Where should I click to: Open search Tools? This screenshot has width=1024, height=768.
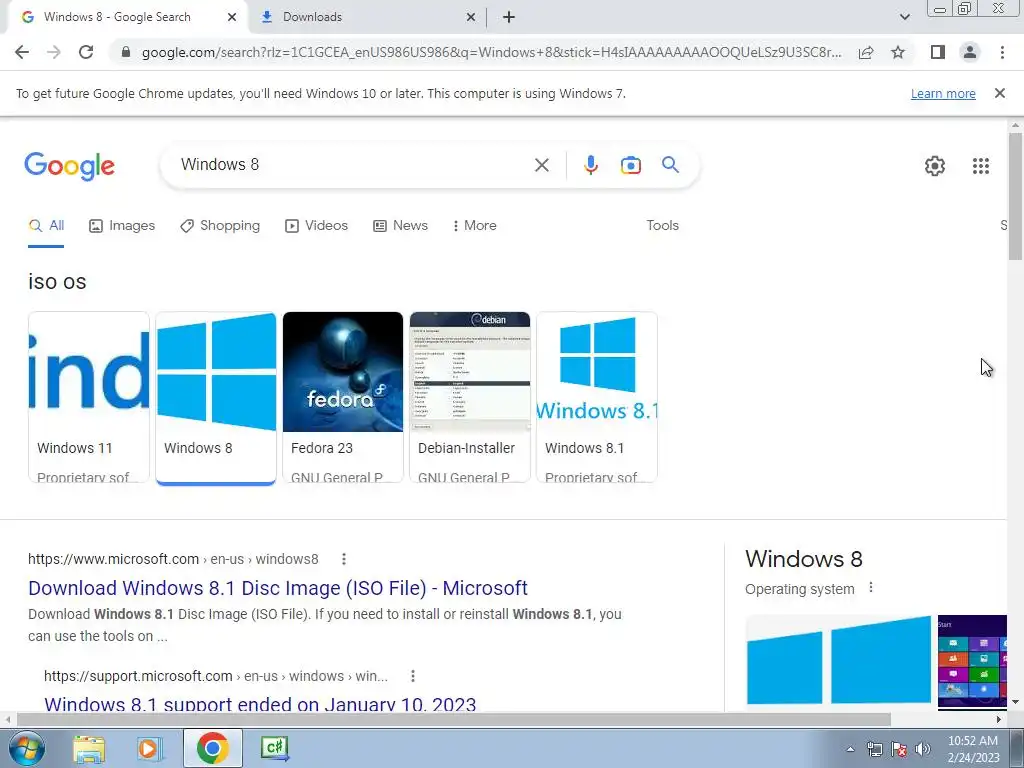point(662,225)
